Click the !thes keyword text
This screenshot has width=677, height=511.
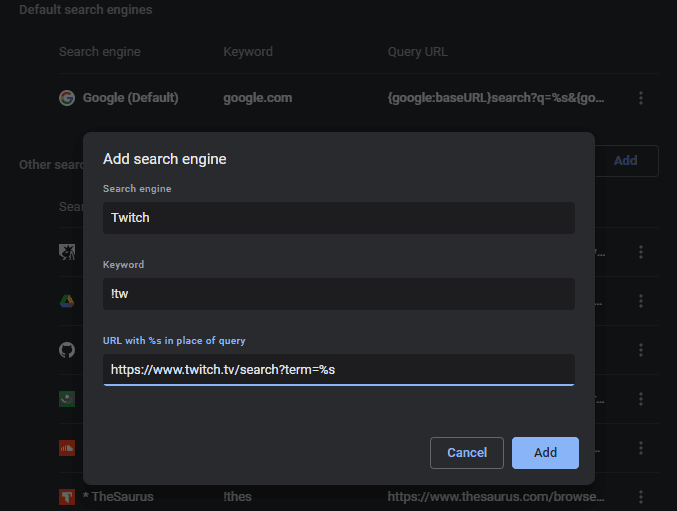coord(237,497)
